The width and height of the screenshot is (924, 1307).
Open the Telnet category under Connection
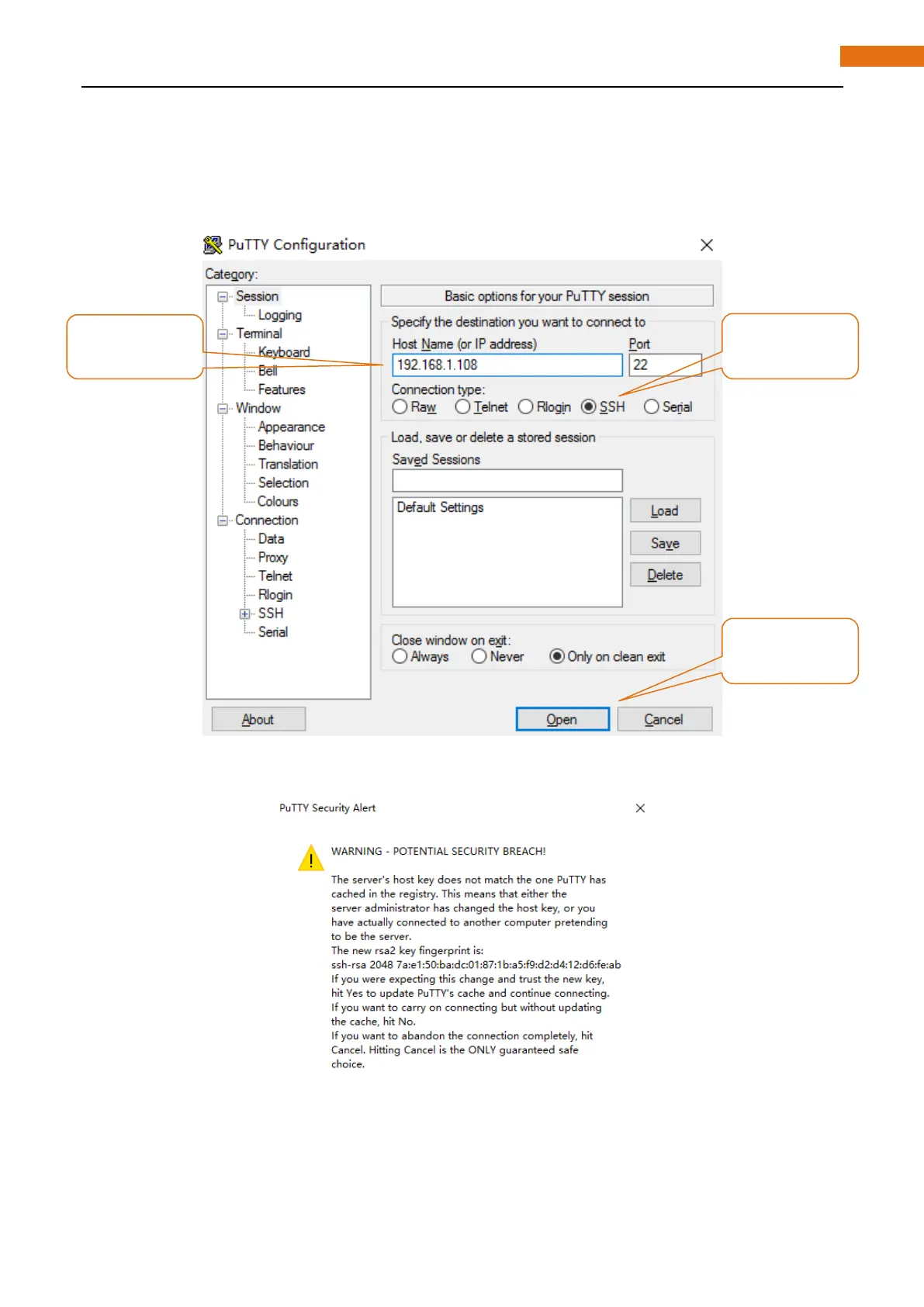[275, 576]
